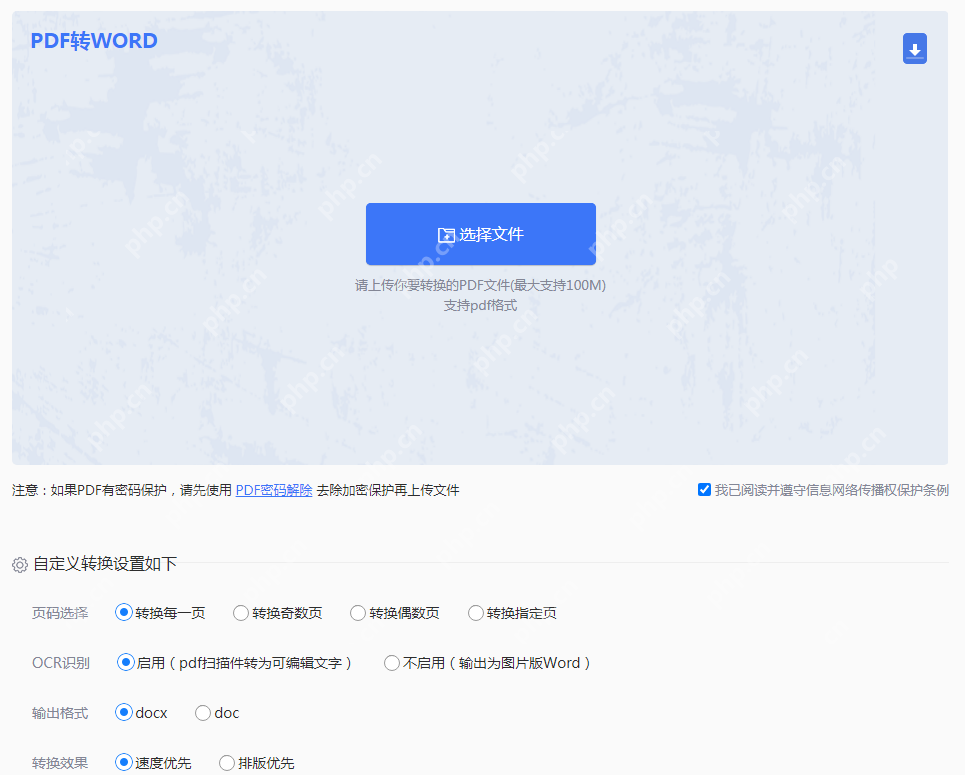Image resolution: width=965 pixels, height=775 pixels.
Task: Disable OCR by selecting 不启用
Action: pyautogui.click(x=391, y=662)
